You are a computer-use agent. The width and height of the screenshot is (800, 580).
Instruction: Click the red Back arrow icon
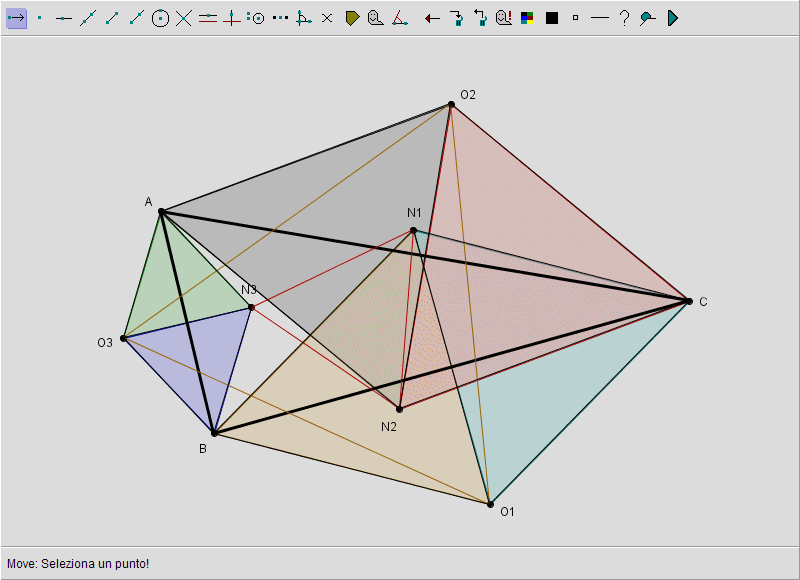pyautogui.click(x=432, y=18)
